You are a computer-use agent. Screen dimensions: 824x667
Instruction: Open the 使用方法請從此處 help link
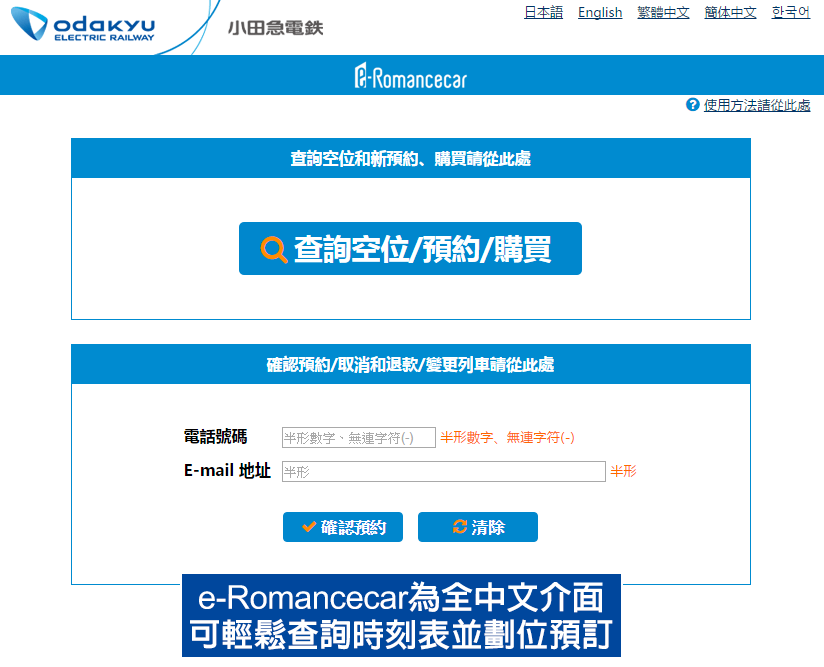757,105
